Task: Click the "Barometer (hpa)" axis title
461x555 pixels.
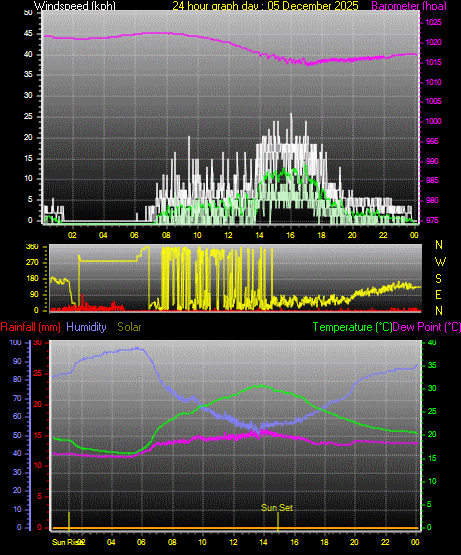Action: [409, 6]
